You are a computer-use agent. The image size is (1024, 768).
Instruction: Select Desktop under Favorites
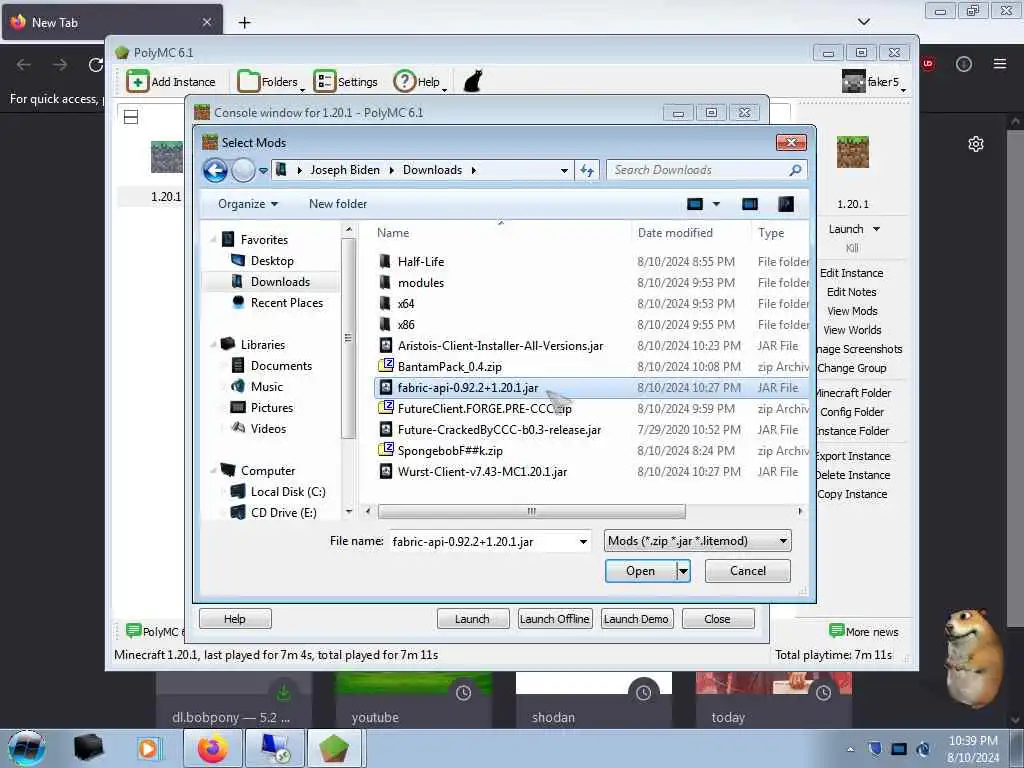pos(272,261)
